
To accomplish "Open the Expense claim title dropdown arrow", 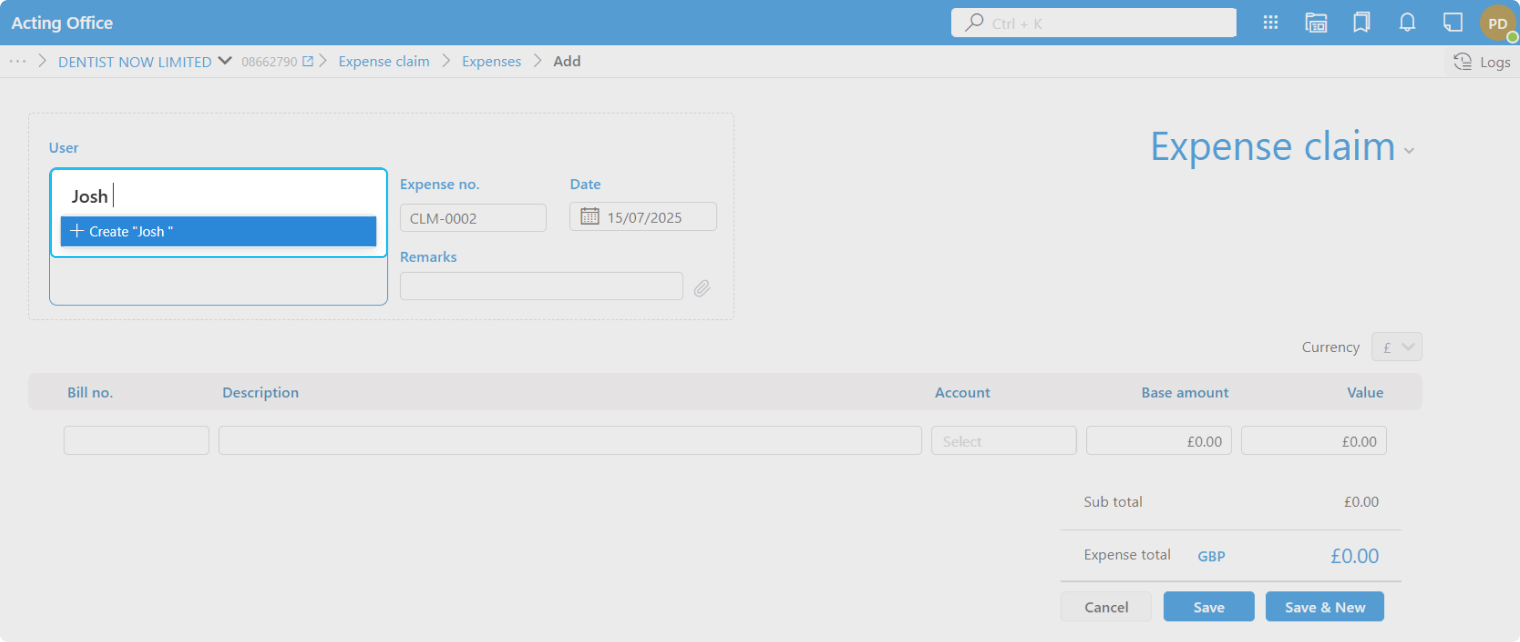I will [1409, 151].
